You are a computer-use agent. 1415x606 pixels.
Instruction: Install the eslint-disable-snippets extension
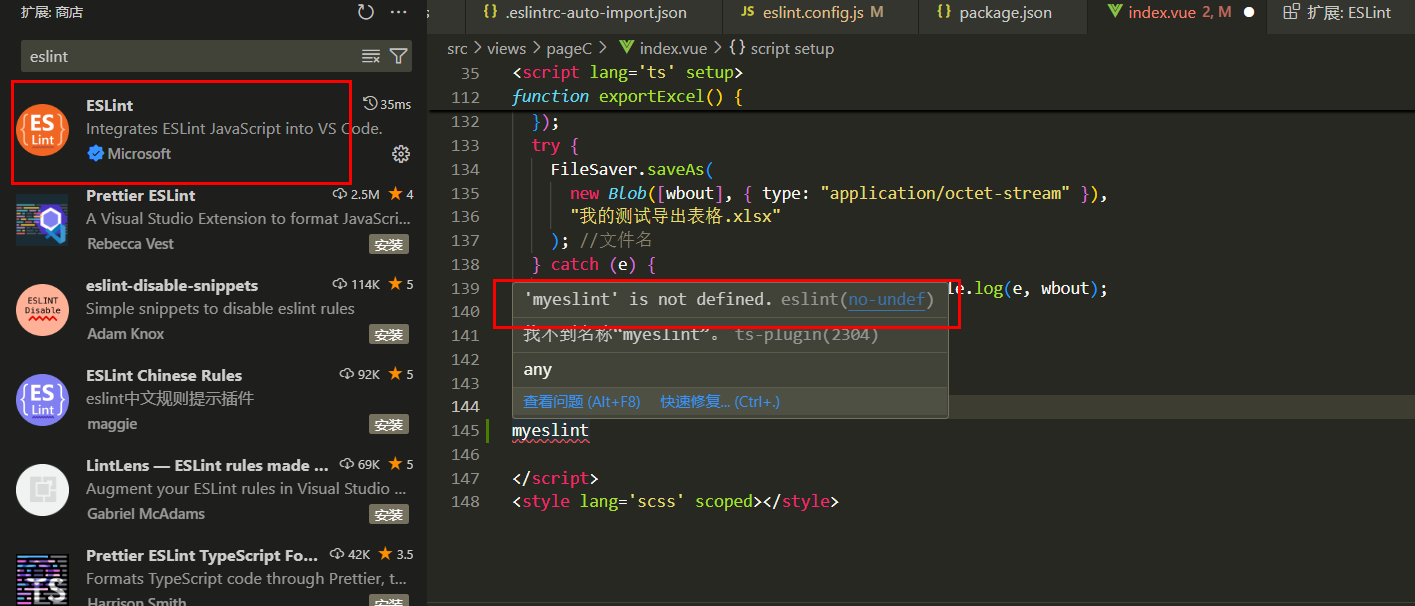pyautogui.click(x=388, y=333)
